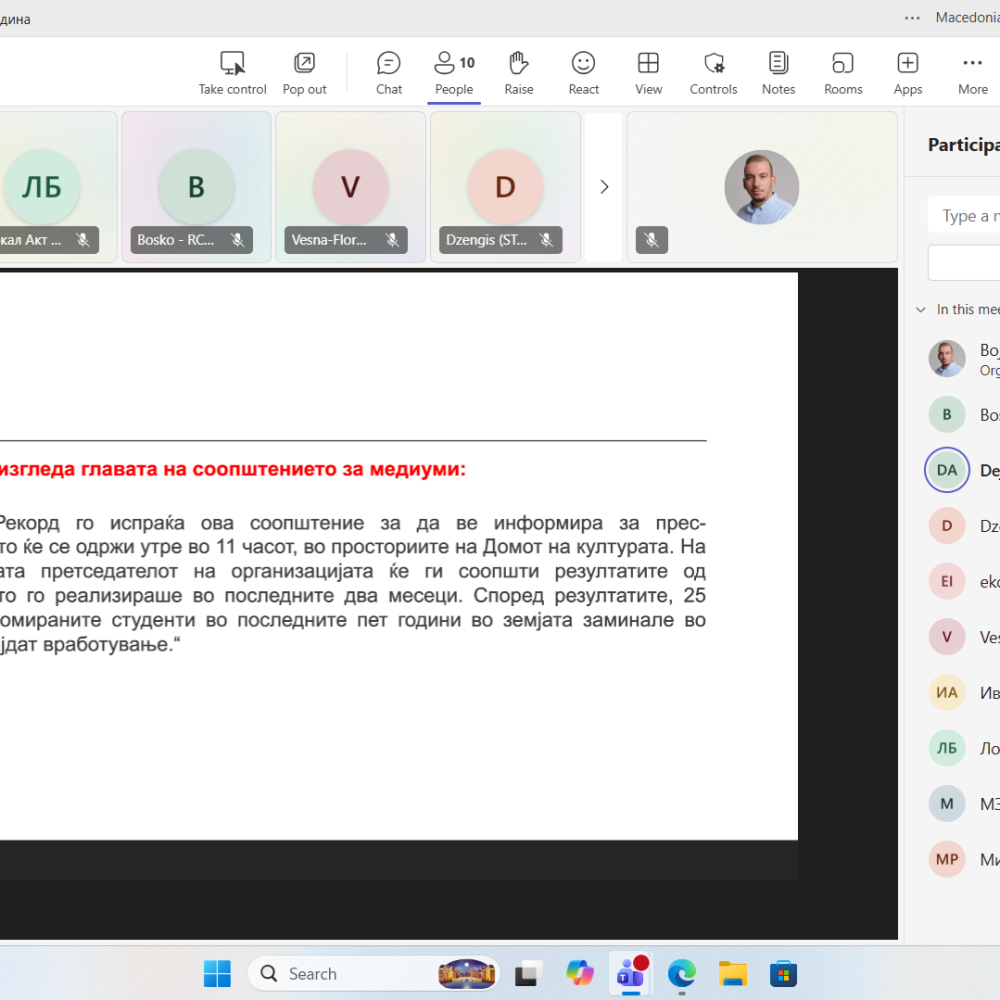Open Windows Start menu
Screen dimensions: 1000x1000
[x=217, y=973]
